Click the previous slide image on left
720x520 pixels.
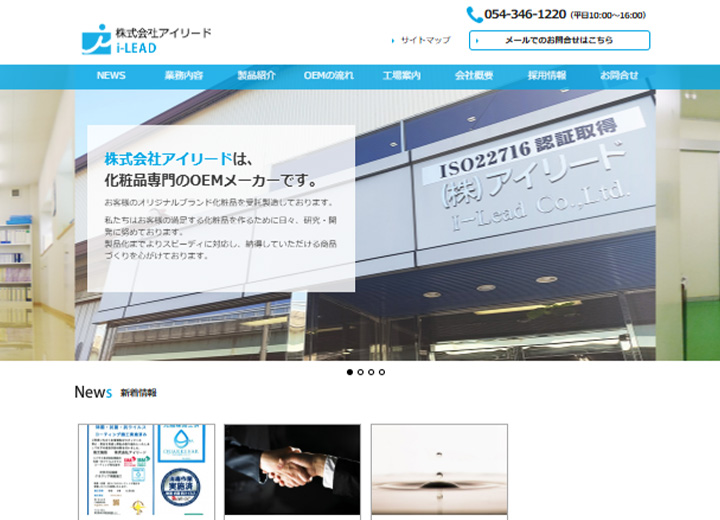click(37, 225)
